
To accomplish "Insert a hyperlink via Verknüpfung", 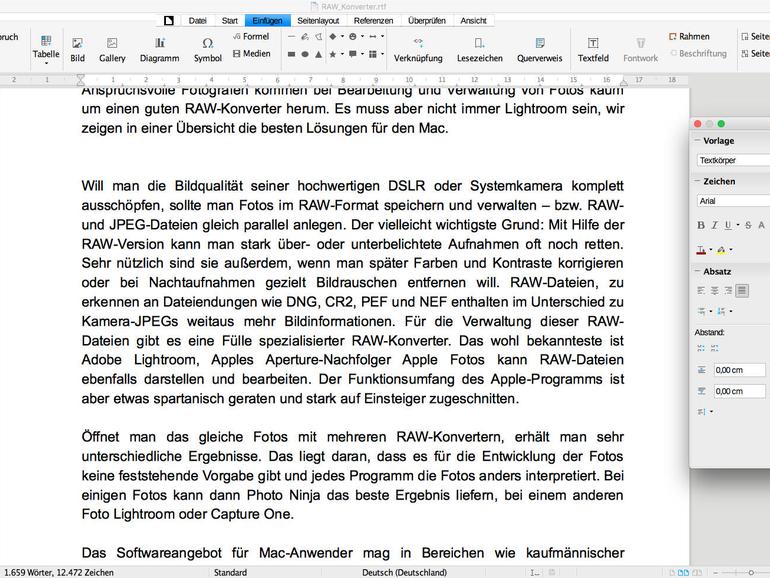I will pos(418,50).
